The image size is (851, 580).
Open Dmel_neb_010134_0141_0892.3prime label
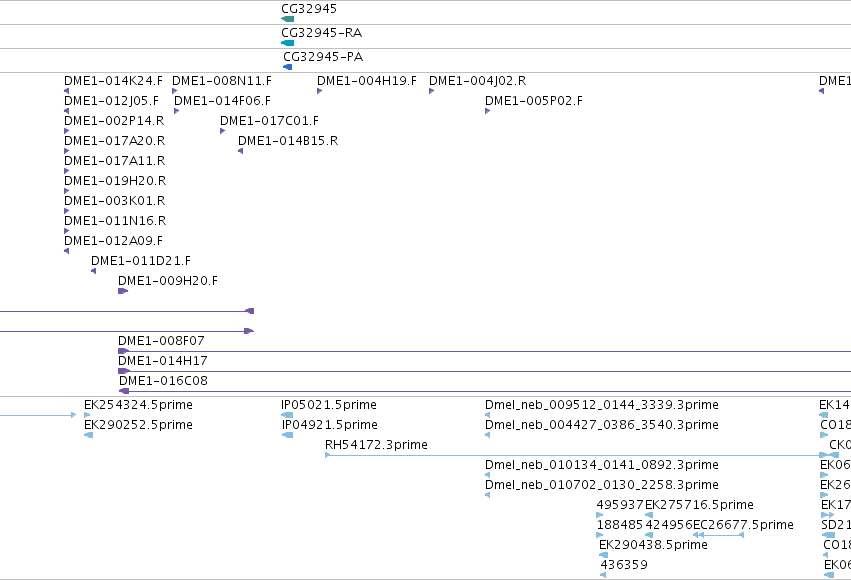click(602, 465)
